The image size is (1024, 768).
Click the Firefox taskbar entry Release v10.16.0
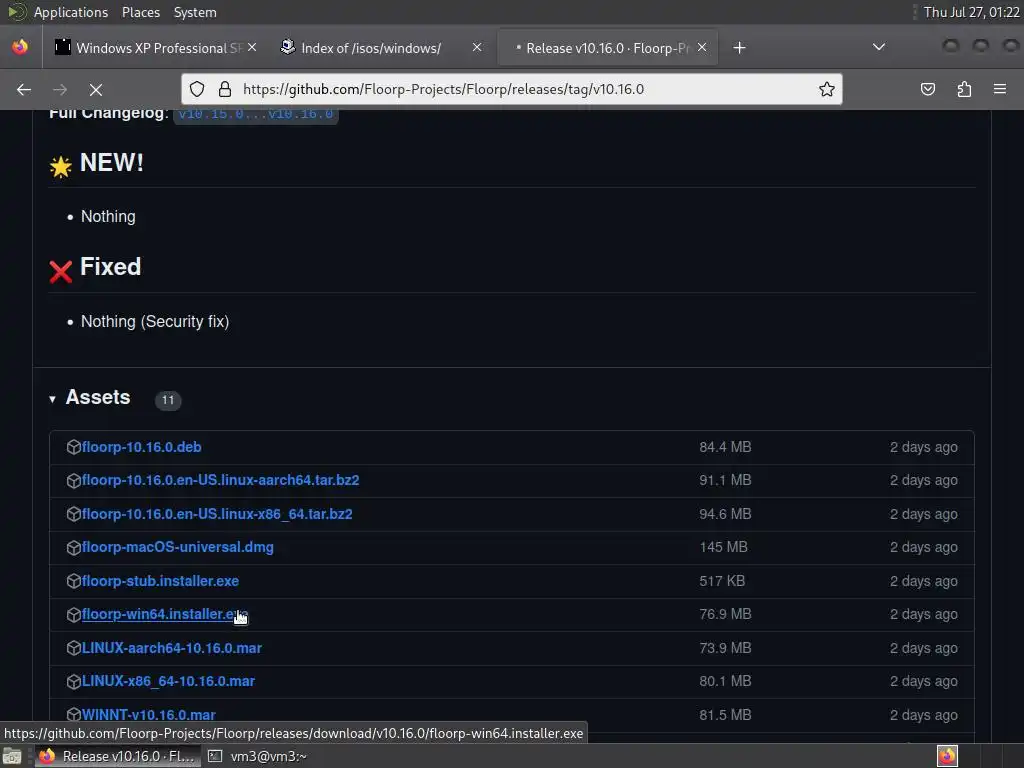click(x=117, y=756)
